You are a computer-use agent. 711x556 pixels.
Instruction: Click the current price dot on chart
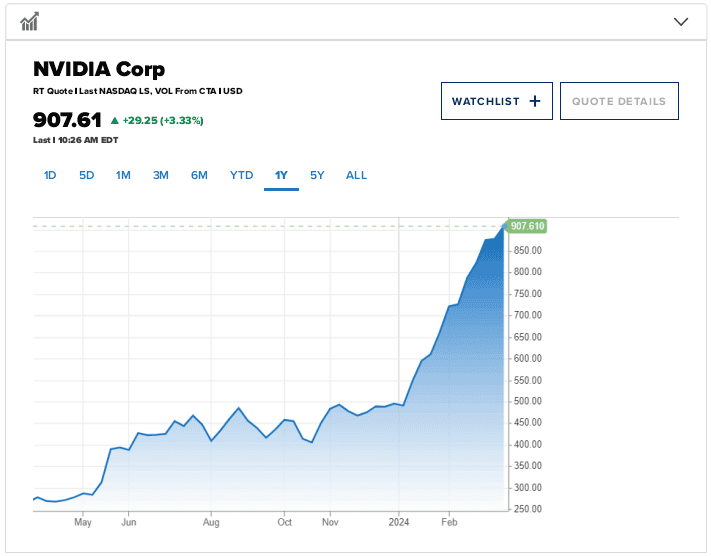(x=504, y=226)
